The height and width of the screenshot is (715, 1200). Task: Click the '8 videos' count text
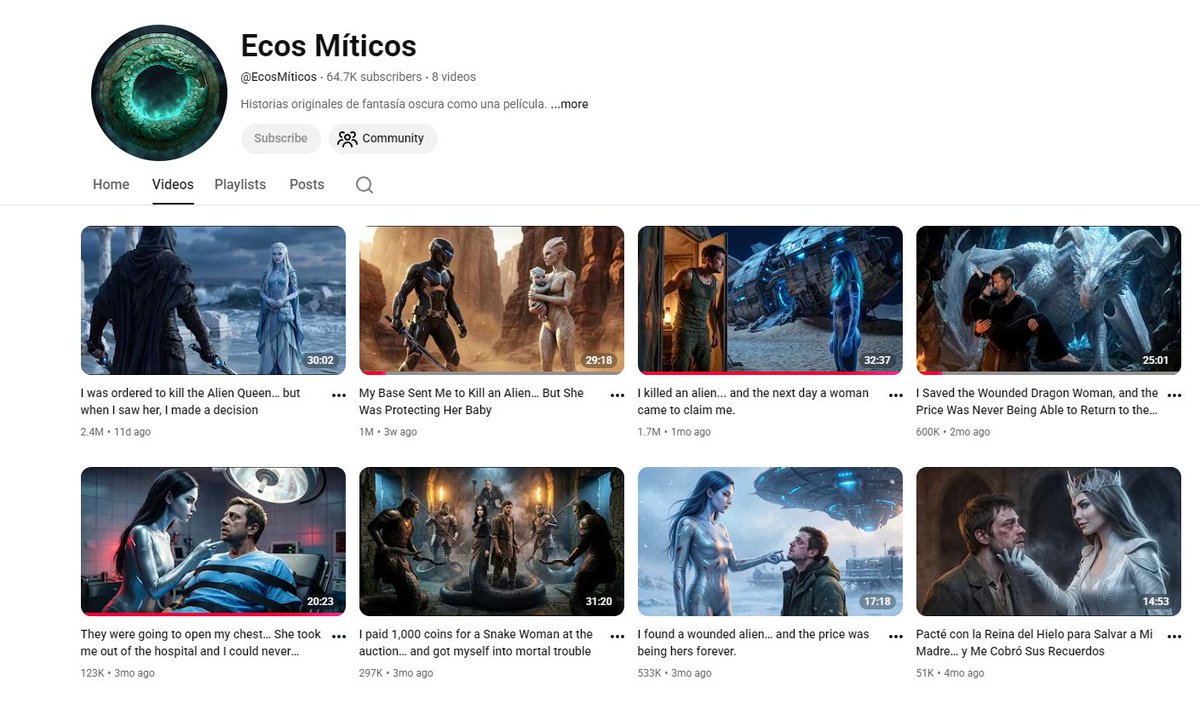pos(454,77)
